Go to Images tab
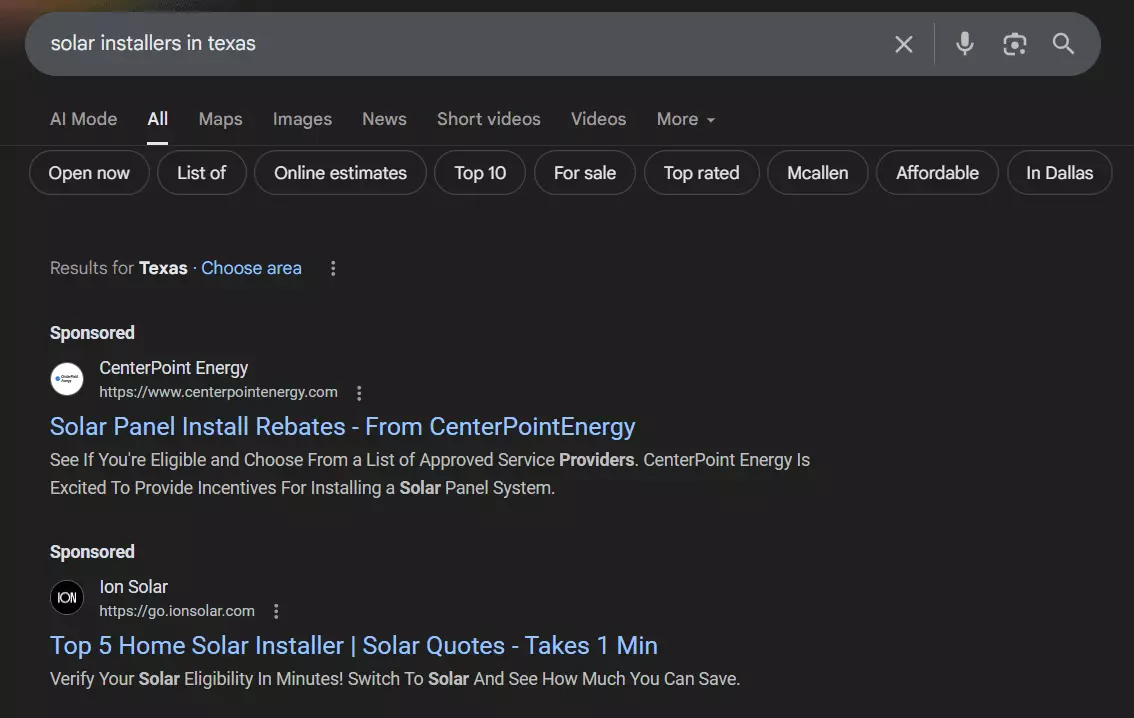The width and height of the screenshot is (1134, 718). tap(302, 119)
